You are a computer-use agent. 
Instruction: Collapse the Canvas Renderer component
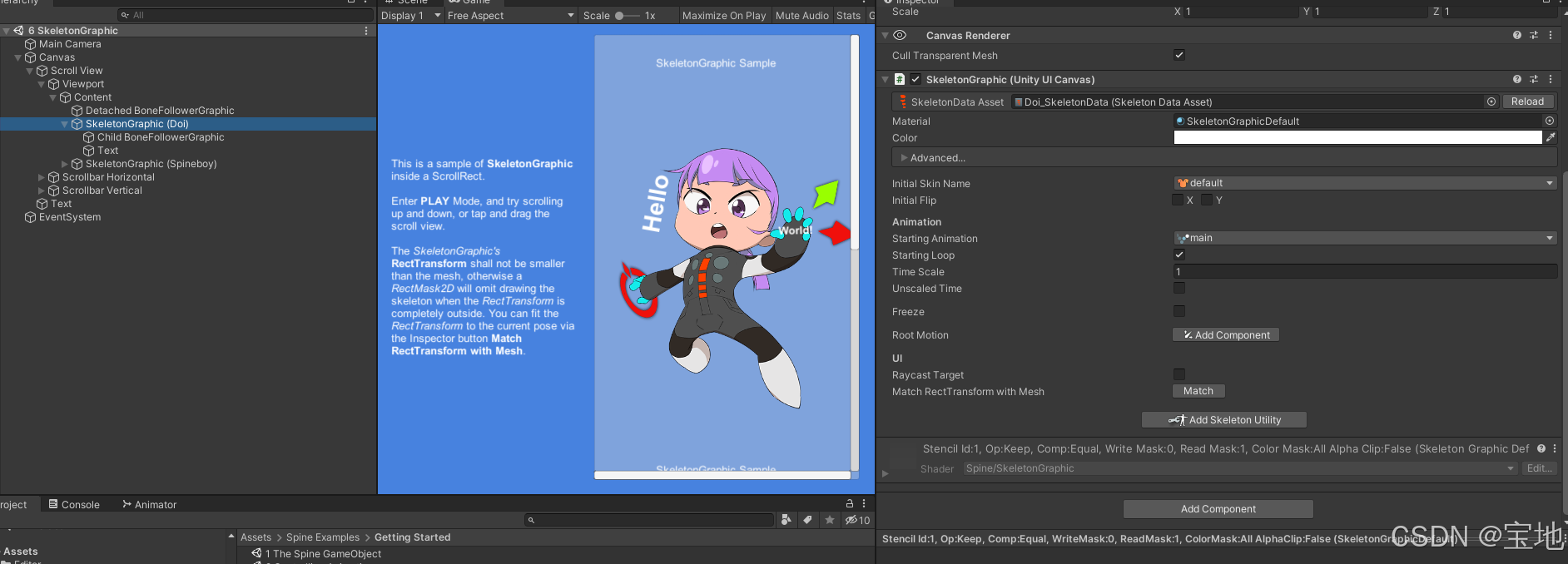click(885, 36)
